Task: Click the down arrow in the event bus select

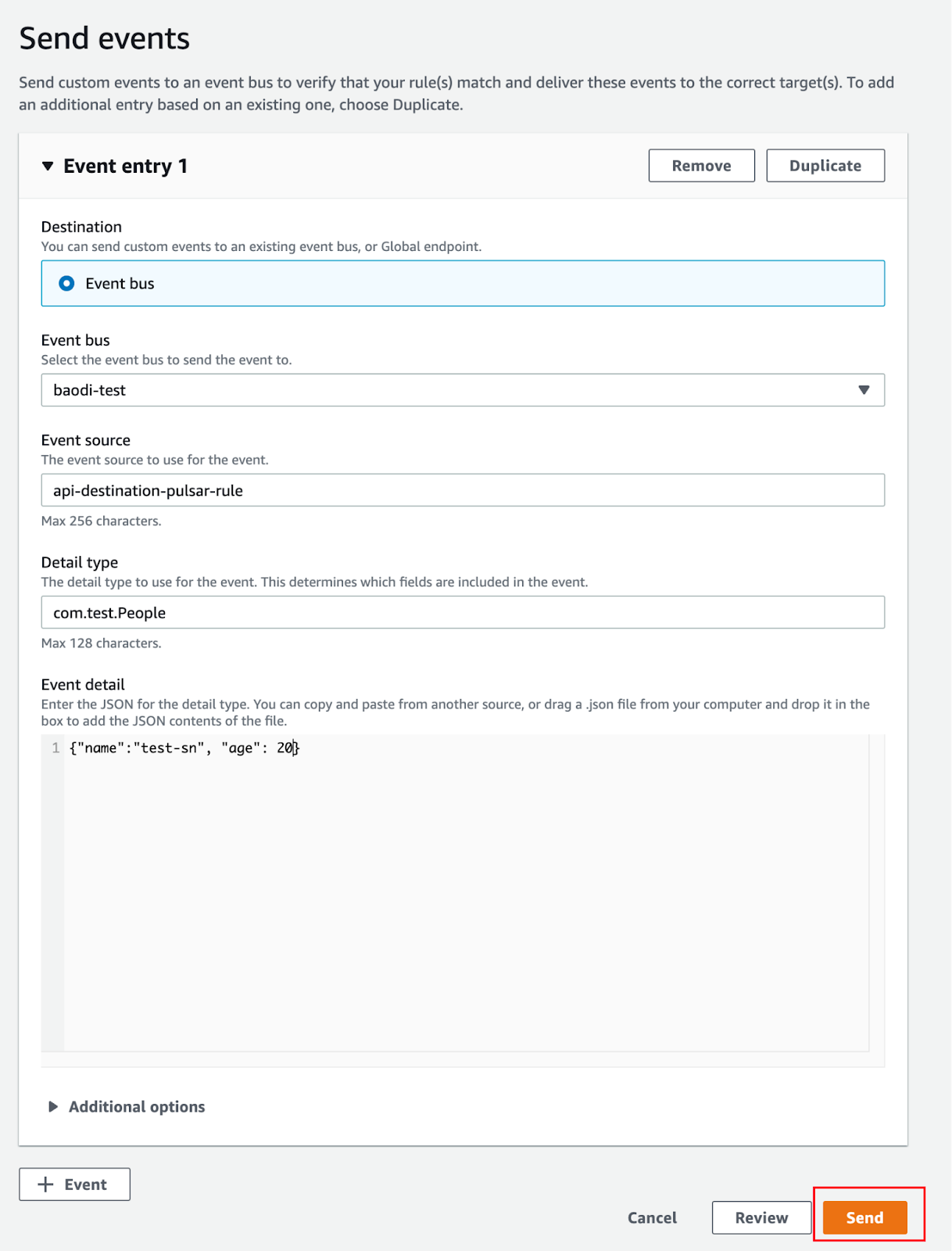Action: [x=864, y=390]
